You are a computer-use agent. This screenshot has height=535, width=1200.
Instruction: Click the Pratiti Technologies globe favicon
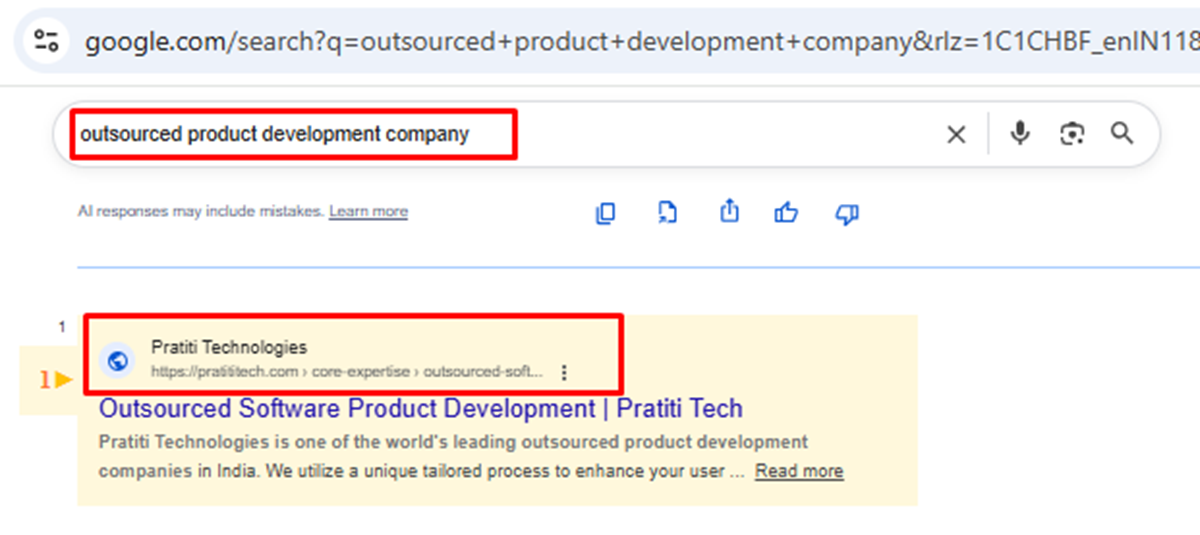pos(118,361)
